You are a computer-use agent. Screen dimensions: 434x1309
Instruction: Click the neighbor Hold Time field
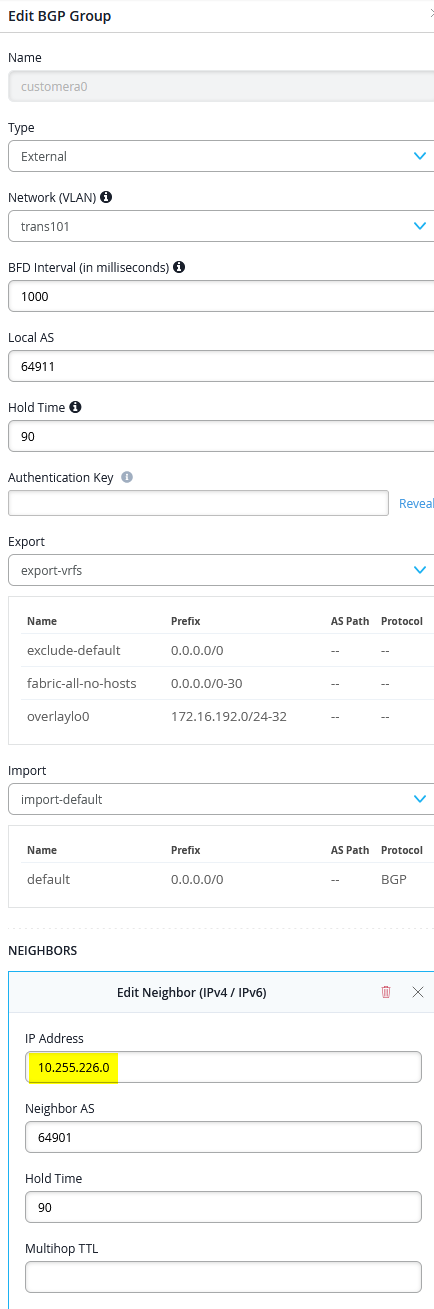[x=223, y=1207]
